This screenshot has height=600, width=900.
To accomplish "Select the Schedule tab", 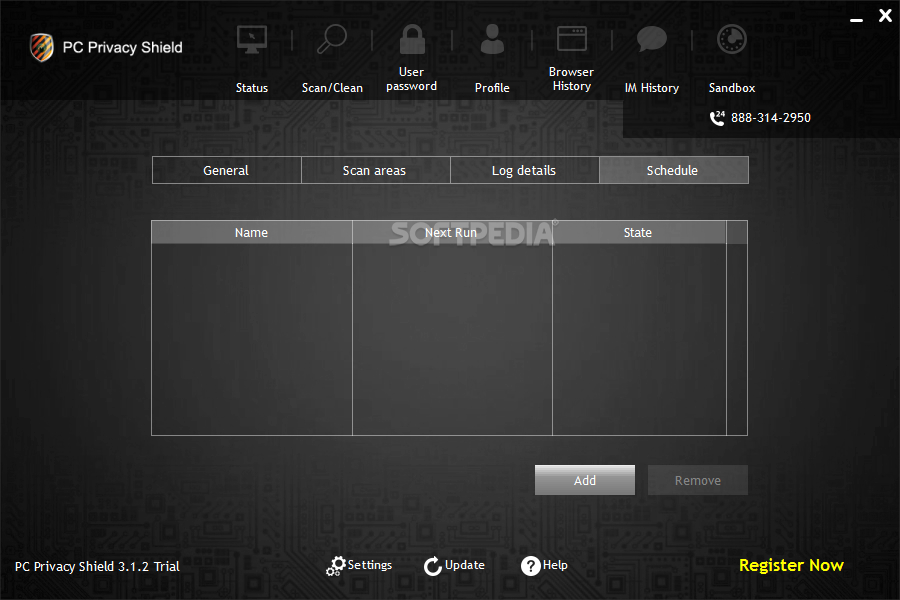I will [674, 171].
